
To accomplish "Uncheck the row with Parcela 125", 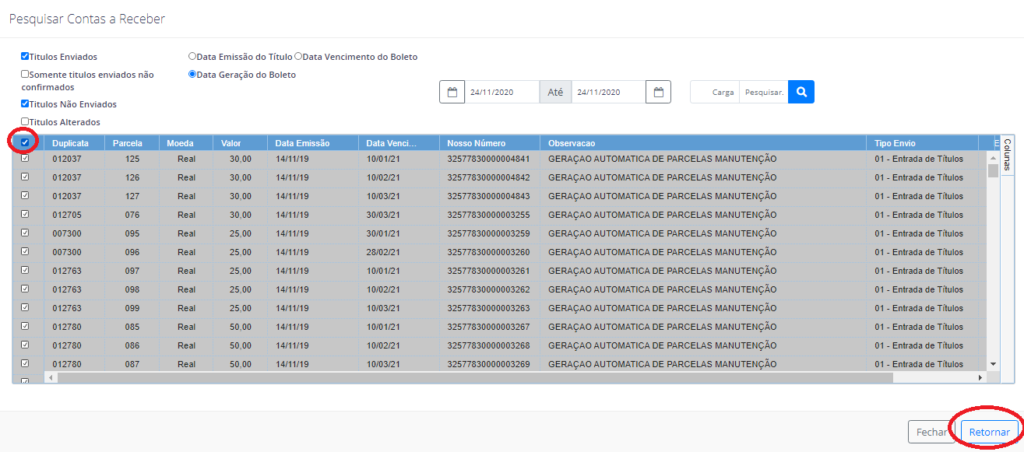I will (x=25, y=158).
